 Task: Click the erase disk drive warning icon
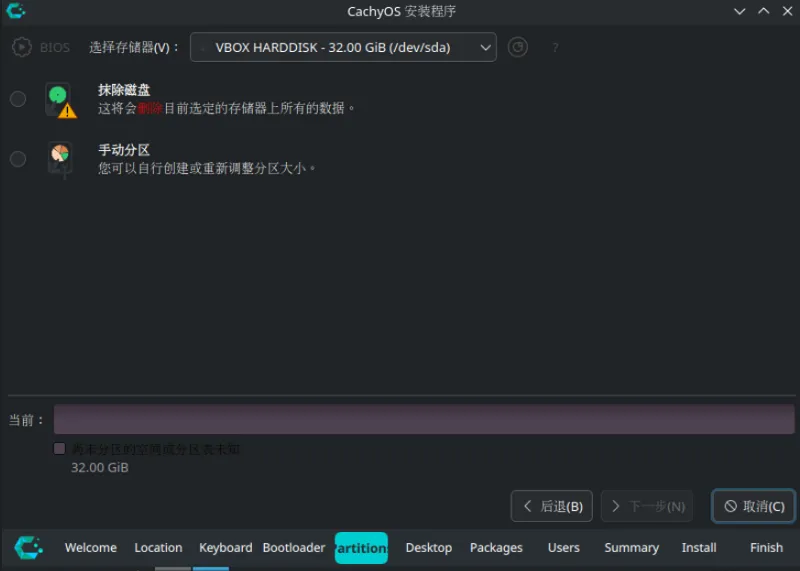pos(61,100)
